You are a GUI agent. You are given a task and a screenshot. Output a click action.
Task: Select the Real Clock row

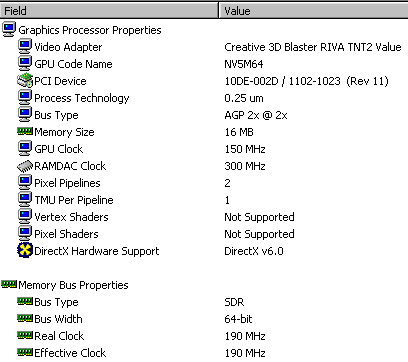click(204, 336)
